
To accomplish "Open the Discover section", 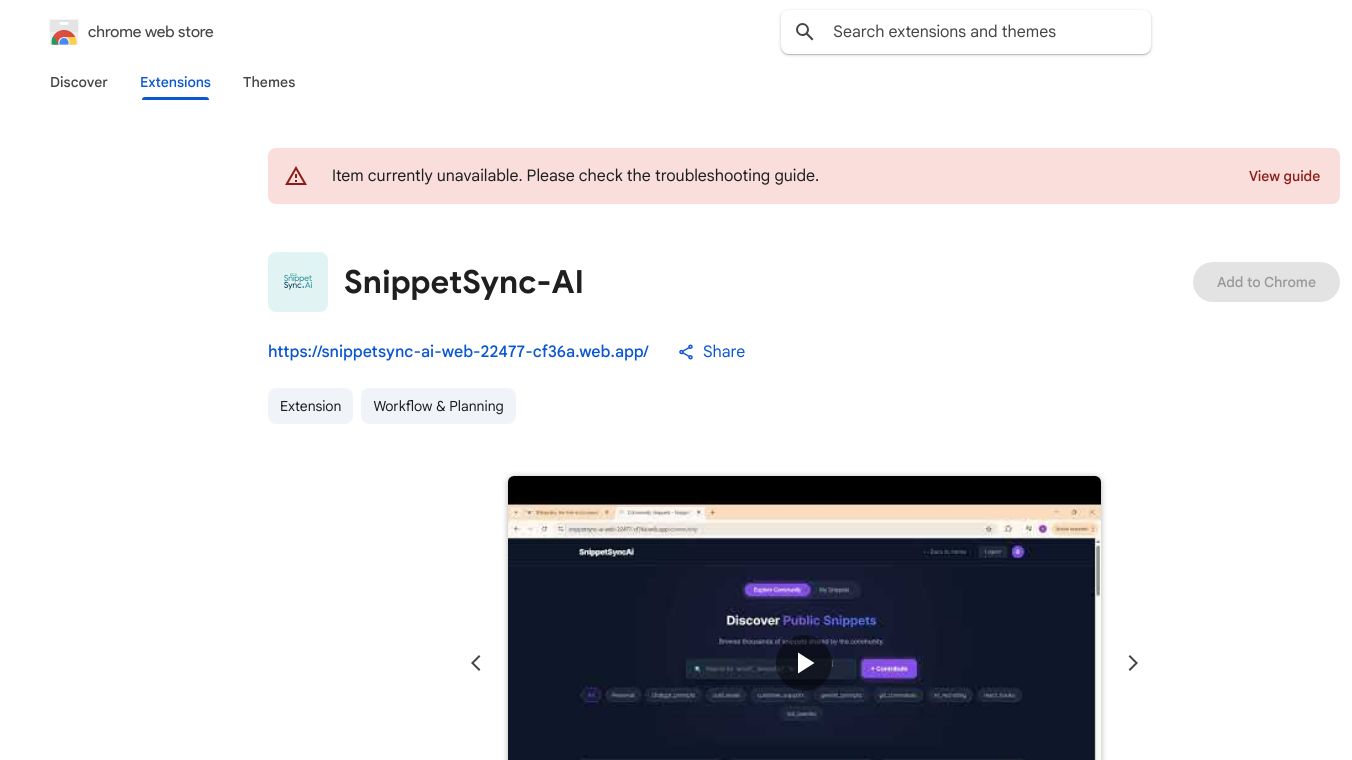I will [78, 82].
